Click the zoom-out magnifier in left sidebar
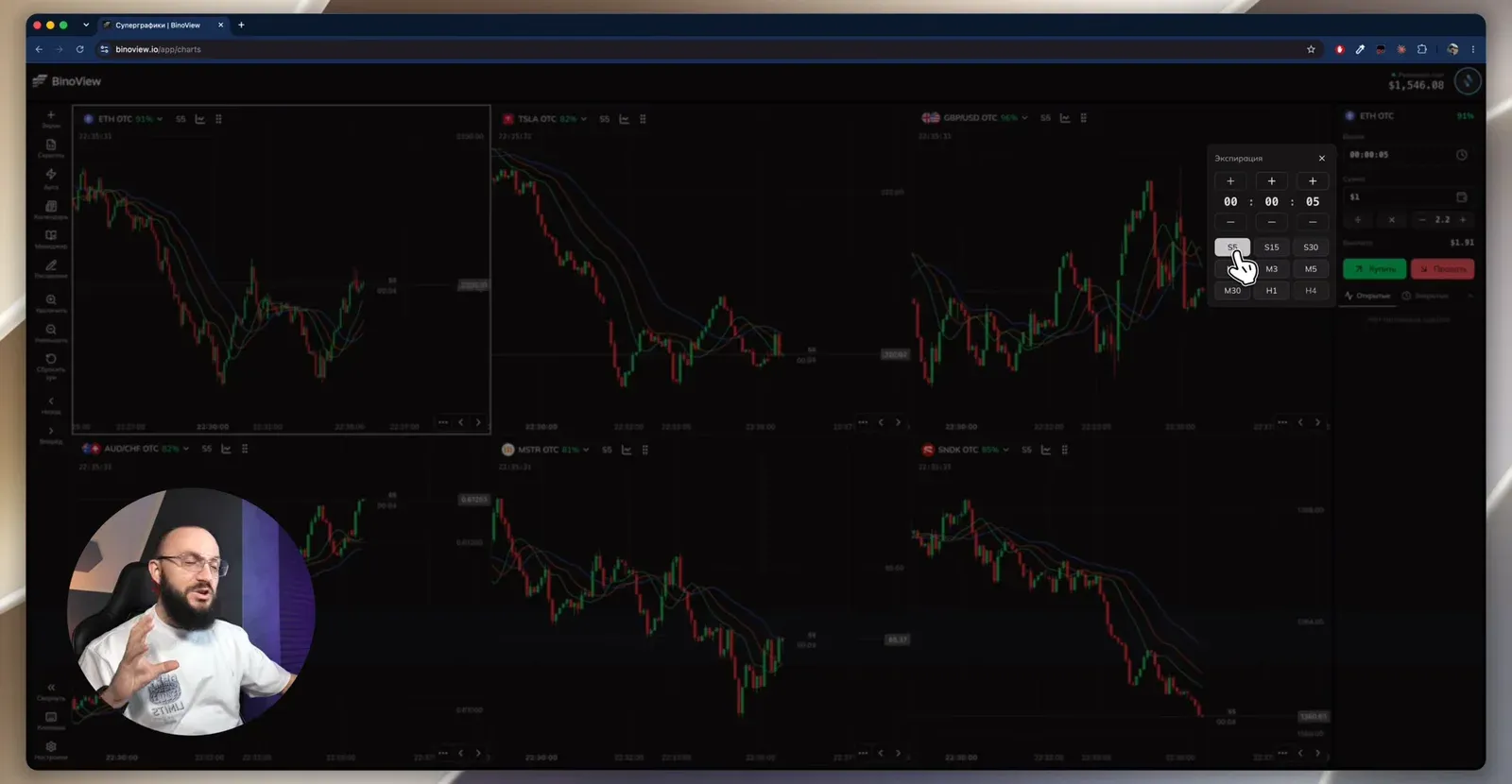This screenshot has width=1512, height=784. click(51, 330)
